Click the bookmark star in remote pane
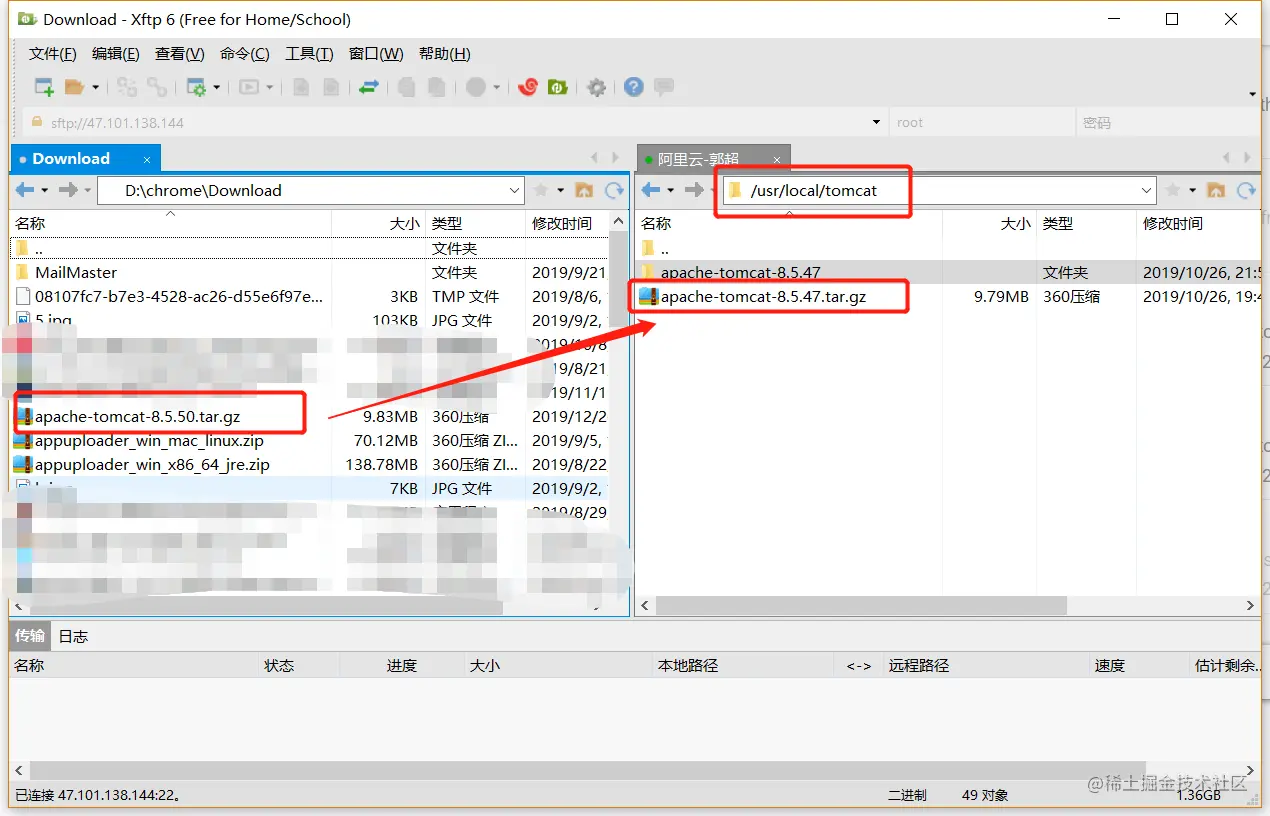 coord(1173,190)
